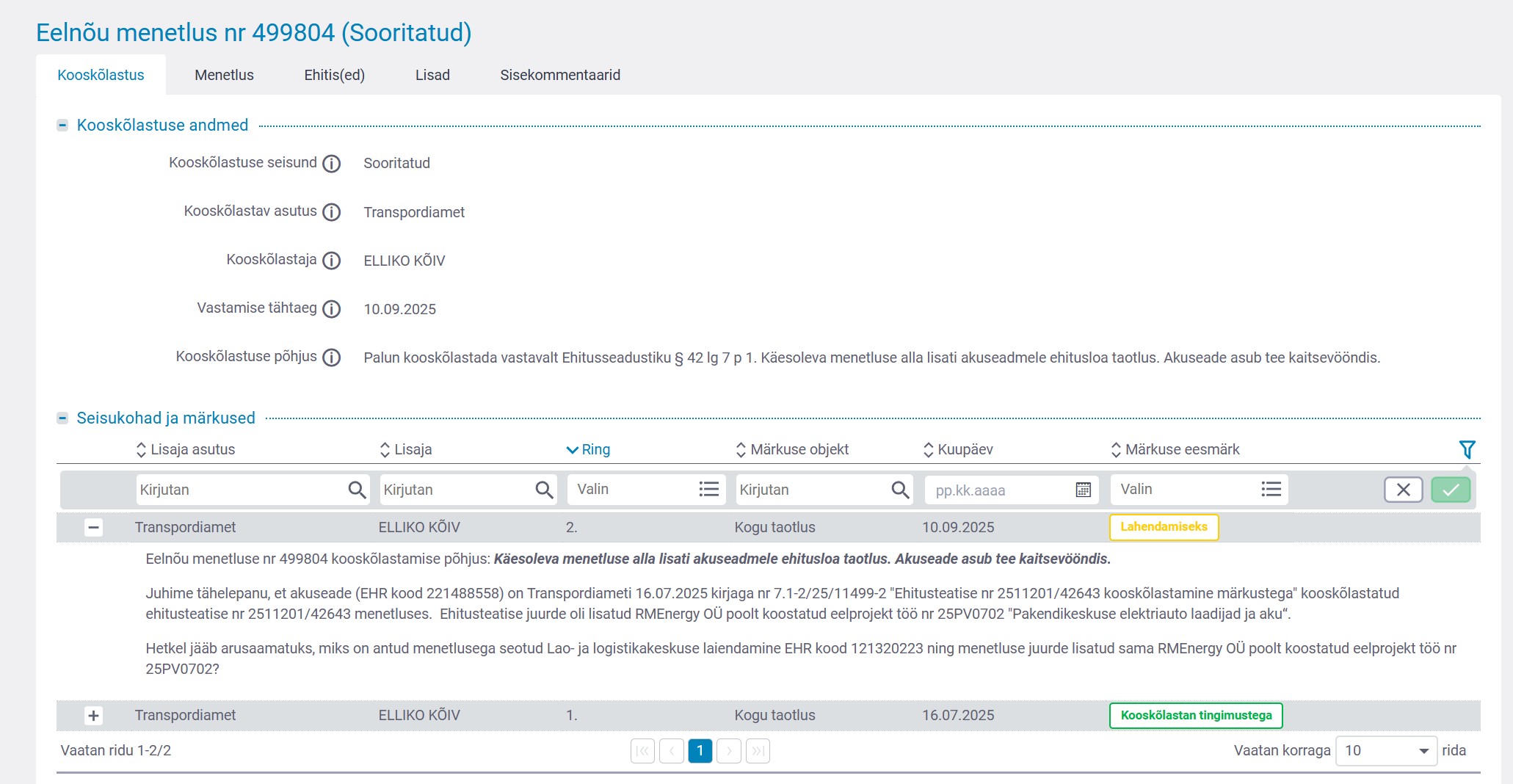Viewport: 1513px width, 784px height.
Task: Click info icon beside Kooskõlastav asutus
Action: pos(332,212)
